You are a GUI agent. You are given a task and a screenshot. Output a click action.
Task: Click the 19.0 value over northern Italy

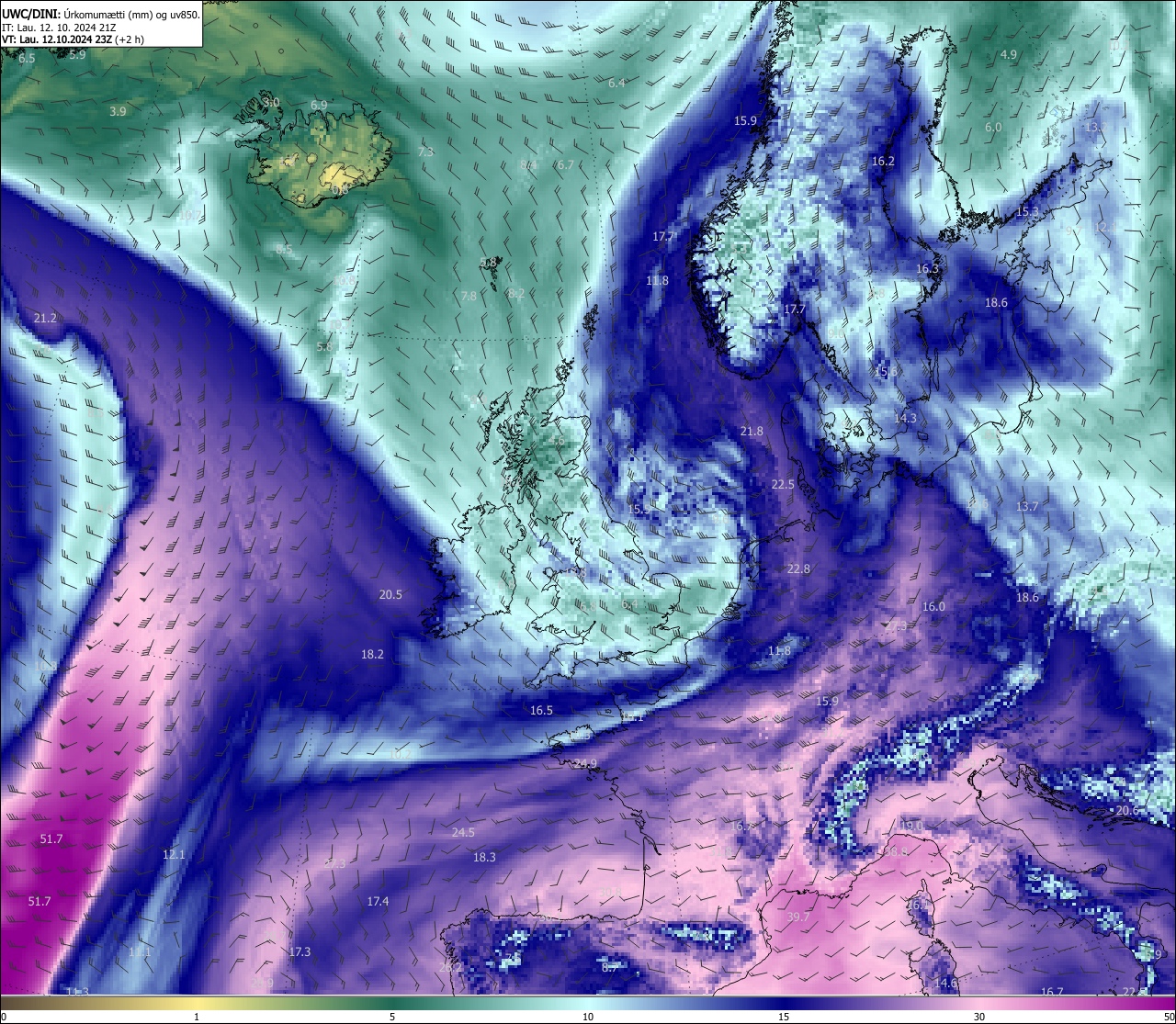[910, 826]
